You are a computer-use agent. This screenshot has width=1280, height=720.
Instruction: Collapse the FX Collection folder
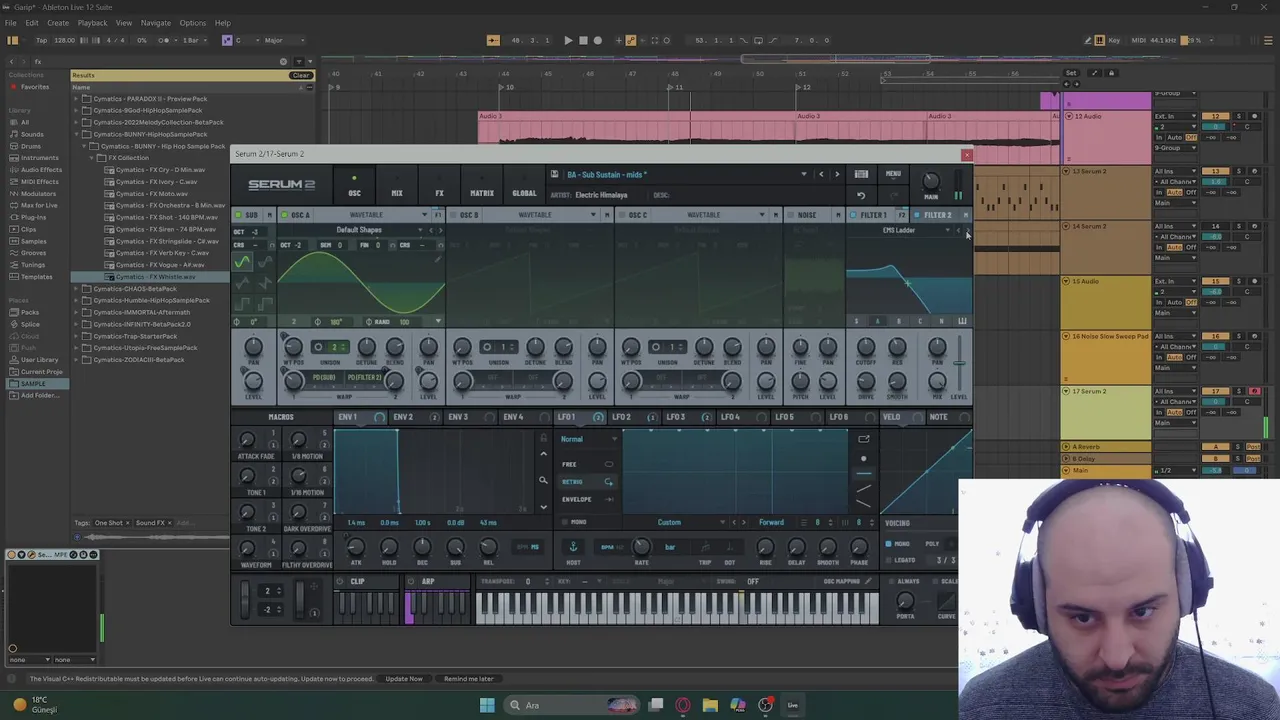pos(93,158)
